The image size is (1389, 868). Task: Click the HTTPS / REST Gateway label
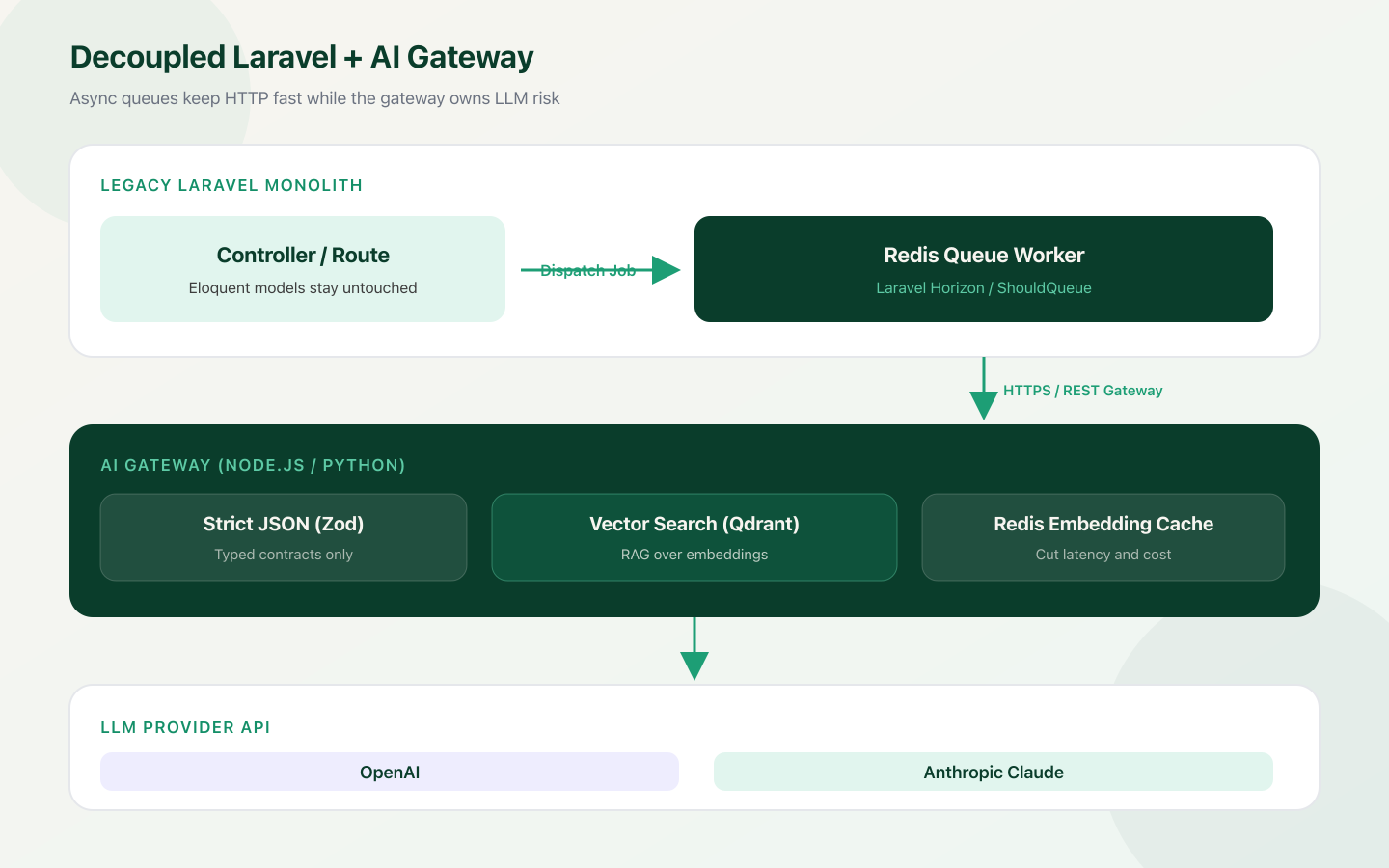pyautogui.click(x=1082, y=391)
